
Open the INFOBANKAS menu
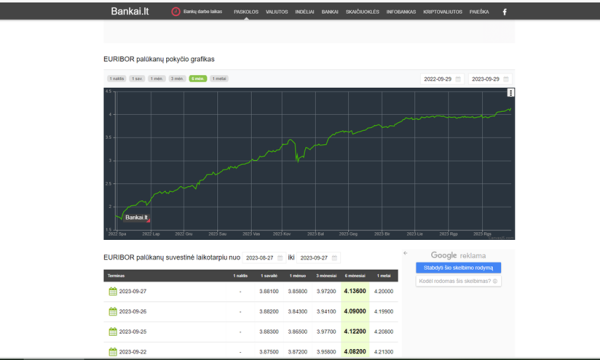[x=401, y=12]
